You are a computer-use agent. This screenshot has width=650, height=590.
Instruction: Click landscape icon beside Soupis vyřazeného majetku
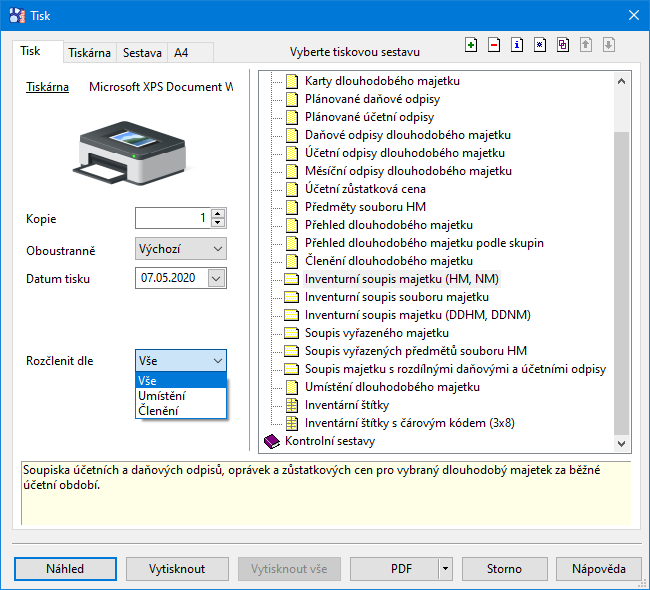[x=291, y=333]
